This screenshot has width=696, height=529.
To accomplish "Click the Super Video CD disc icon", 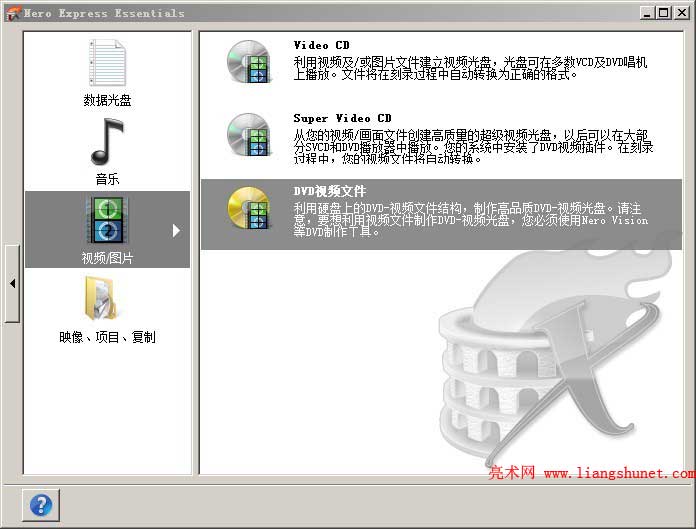I will pyautogui.click(x=248, y=135).
